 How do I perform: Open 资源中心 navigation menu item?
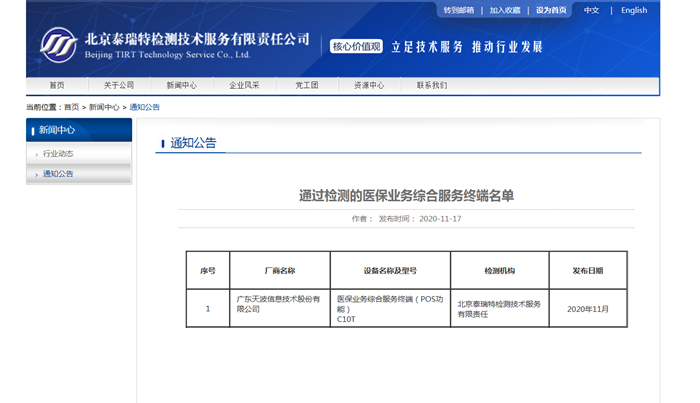(x=369, y=85)
